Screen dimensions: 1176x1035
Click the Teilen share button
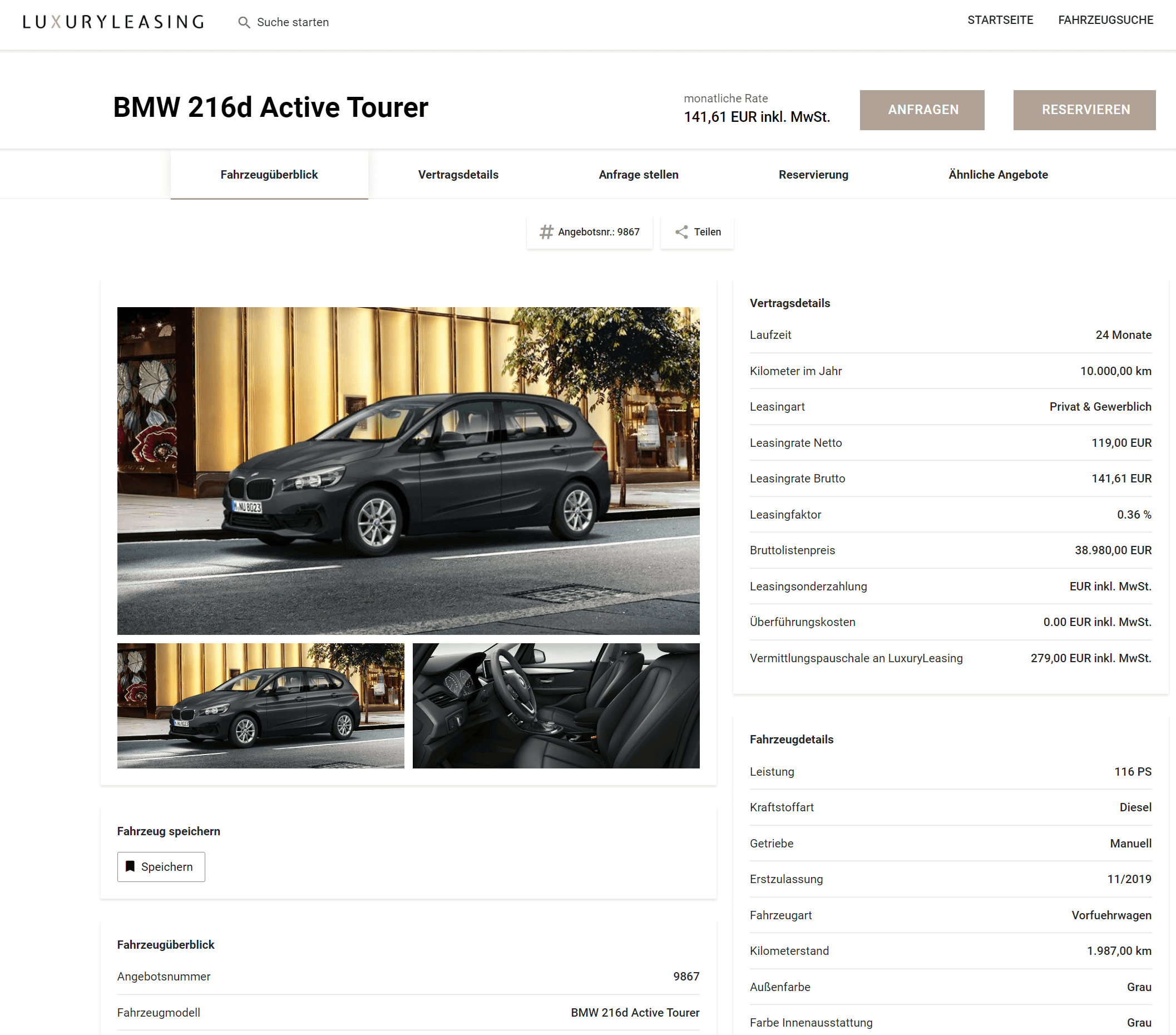(x=696, y=232)
